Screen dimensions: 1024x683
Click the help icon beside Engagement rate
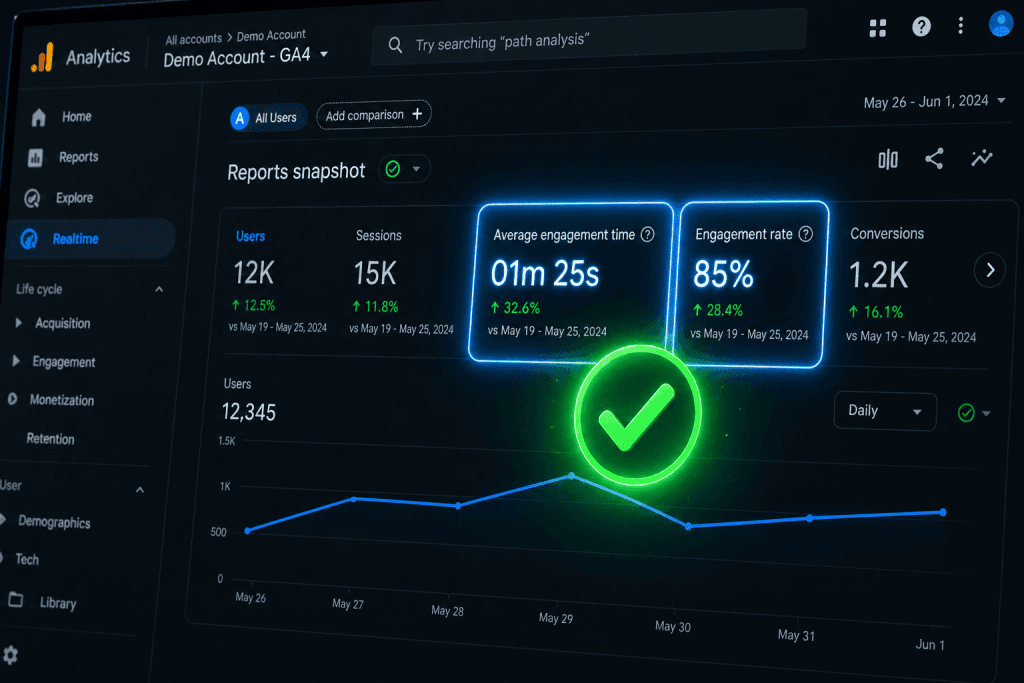[x=806, y=234]
